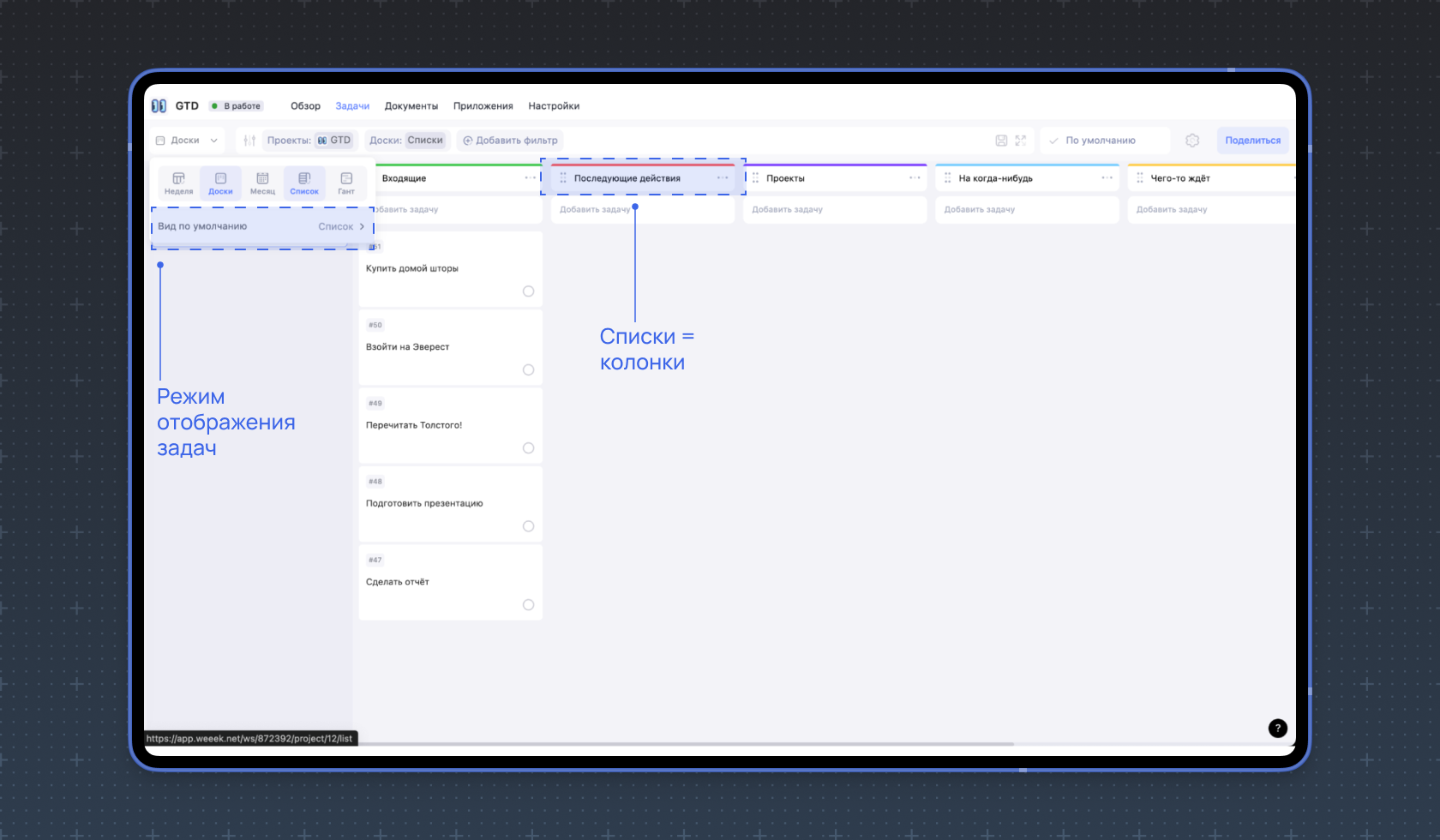This screenshot has width=1440, height=840.
Task: Select the Список view icon
Action: [x=304, y=183]
